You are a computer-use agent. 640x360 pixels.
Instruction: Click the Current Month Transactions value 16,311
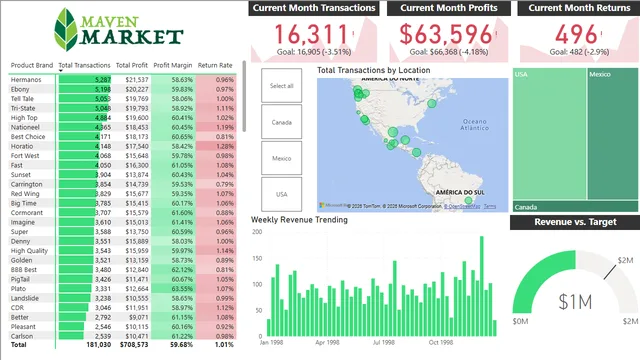(311, 34)
